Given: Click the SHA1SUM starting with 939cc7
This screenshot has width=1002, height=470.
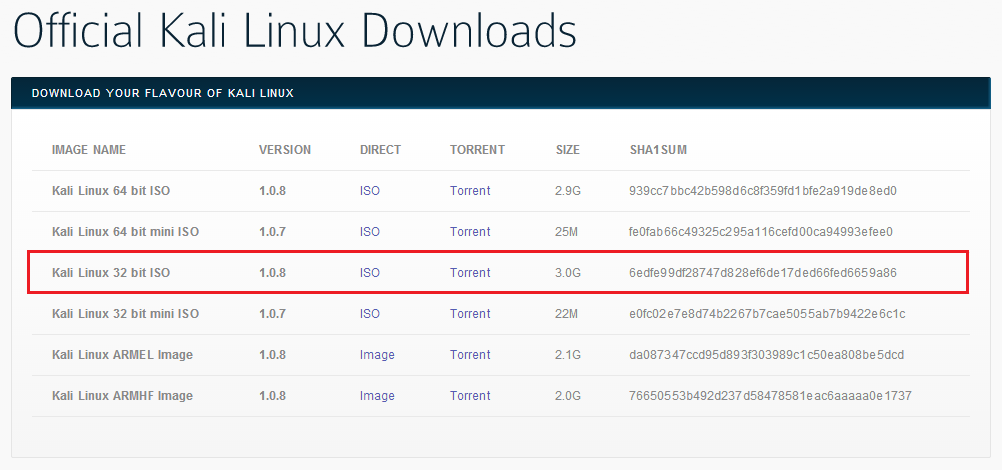Looking at the screenshot, I should [x=763, y=191].
